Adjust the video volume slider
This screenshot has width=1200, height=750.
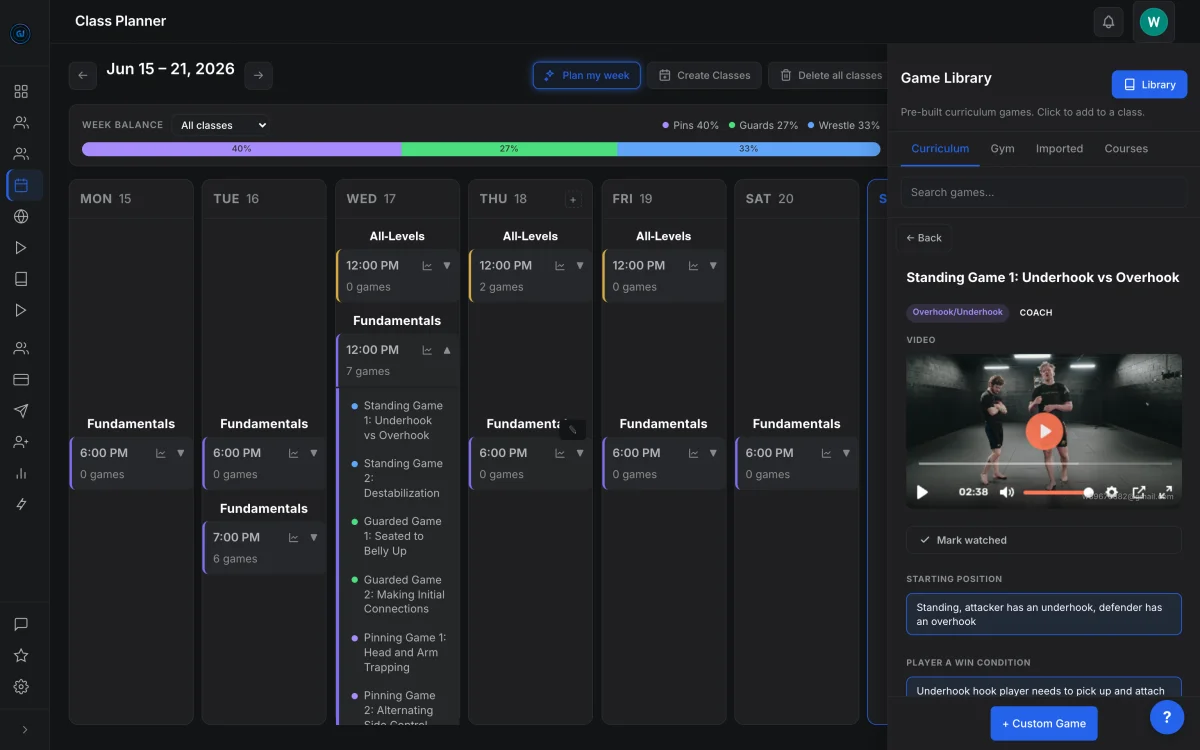[x=1057, y=492]
